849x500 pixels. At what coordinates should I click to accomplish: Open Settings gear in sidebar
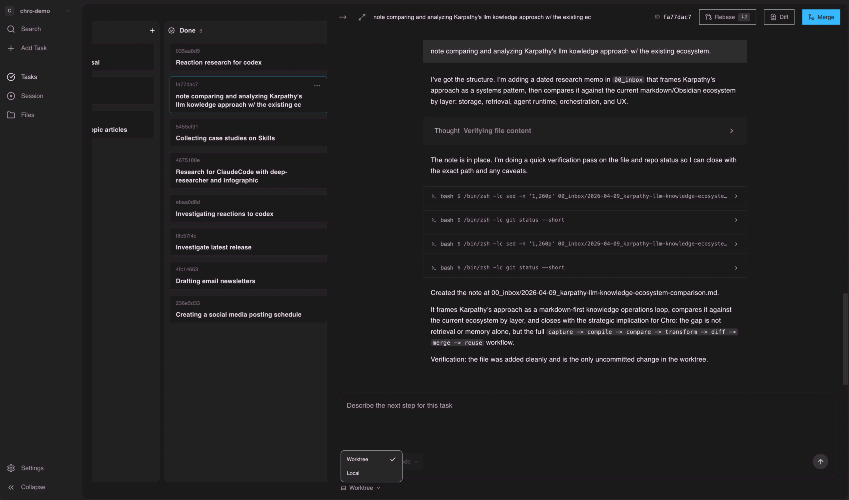[11, 468]
